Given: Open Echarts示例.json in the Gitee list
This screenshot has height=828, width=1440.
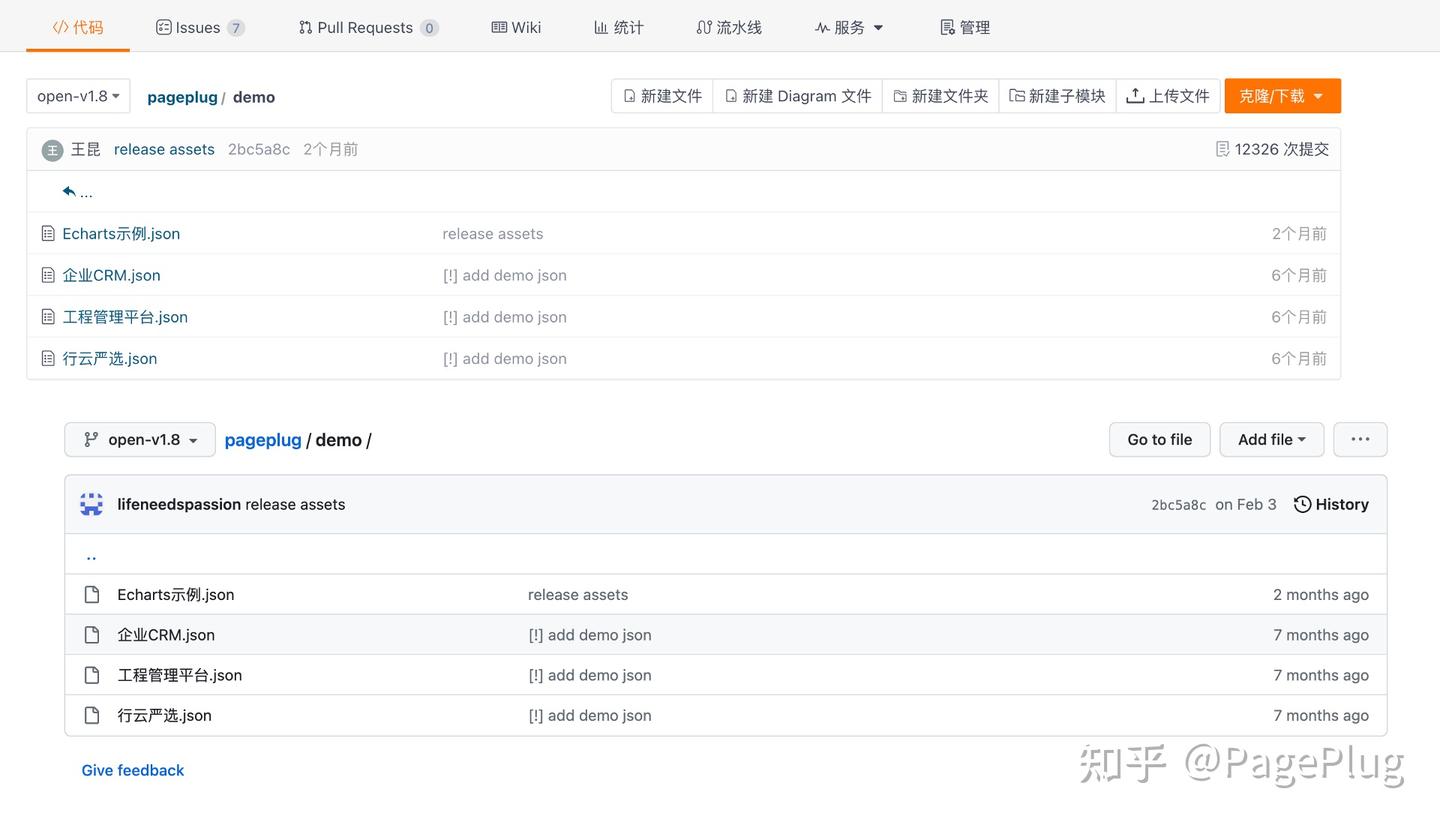Looking at the screenshot, I should [x=121, y=233].
